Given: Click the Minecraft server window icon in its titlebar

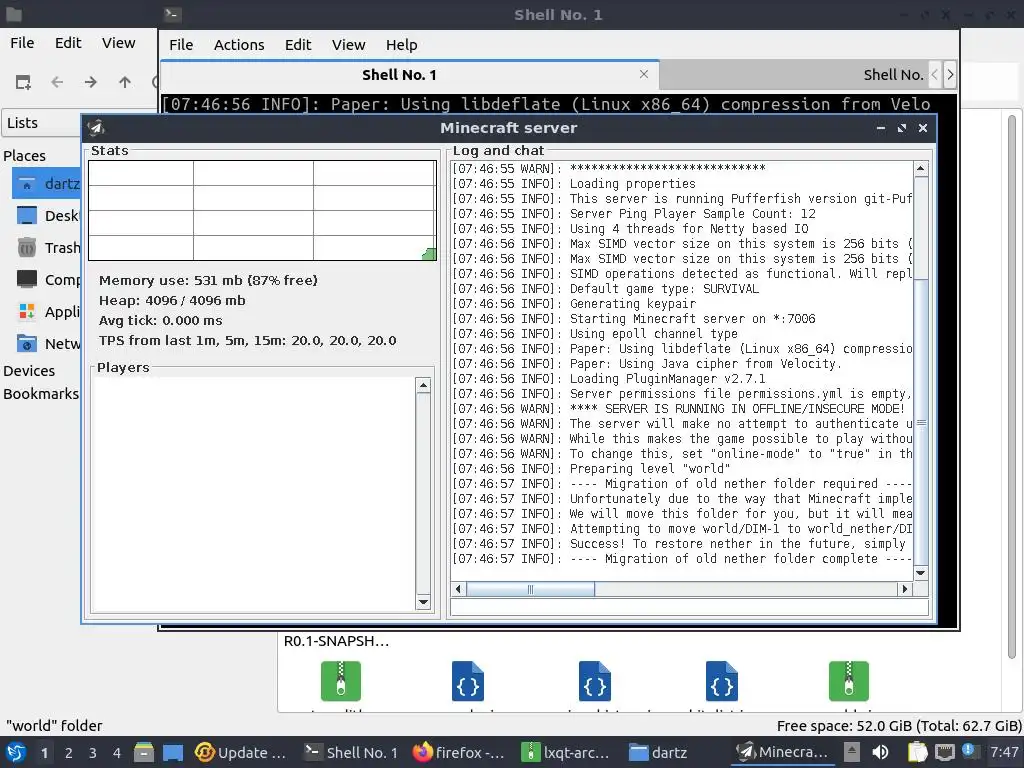Looking at the screenshot, I should coord(97,128).
